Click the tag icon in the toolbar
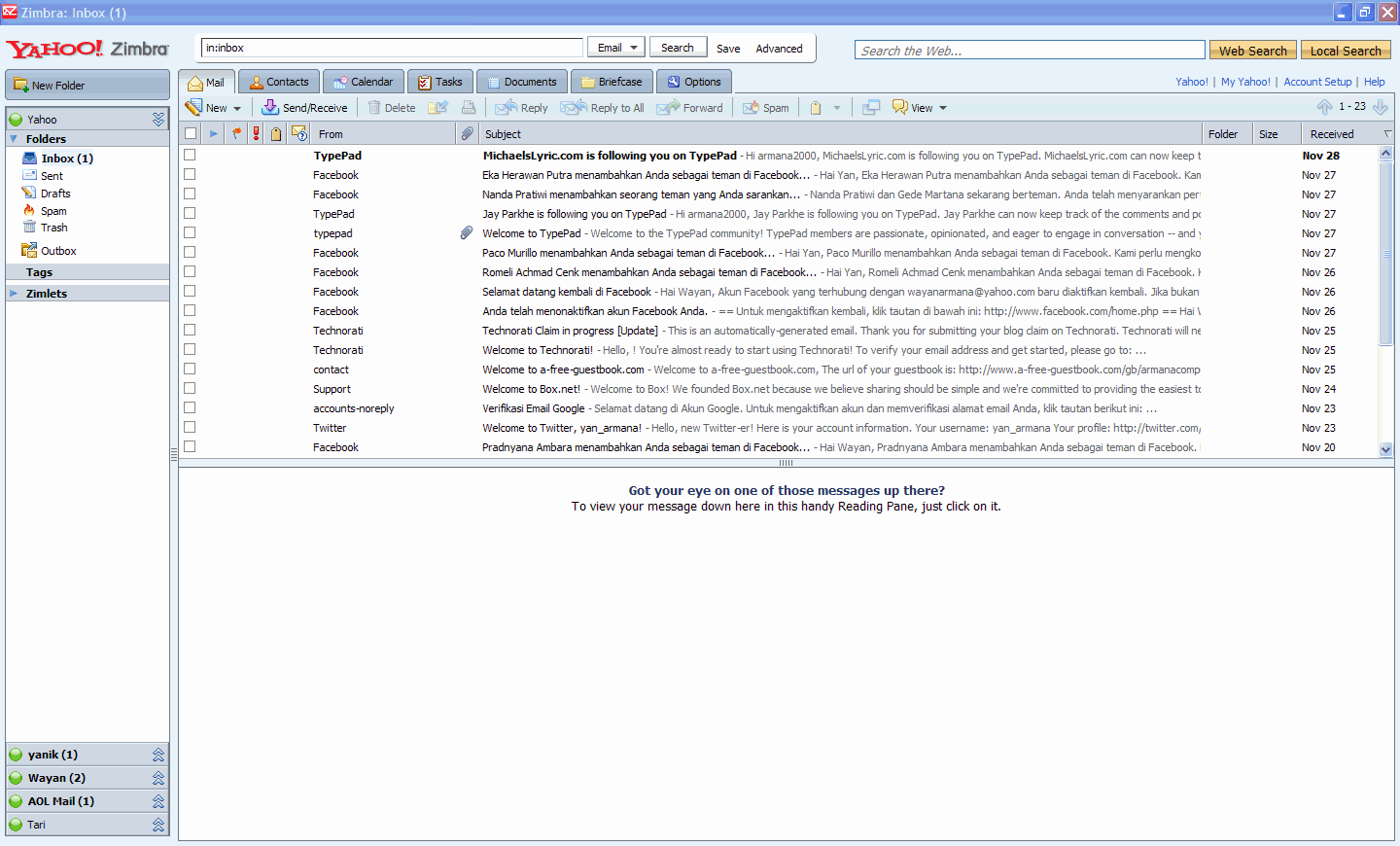1400x846 pixels. click(x=816, y=107)
